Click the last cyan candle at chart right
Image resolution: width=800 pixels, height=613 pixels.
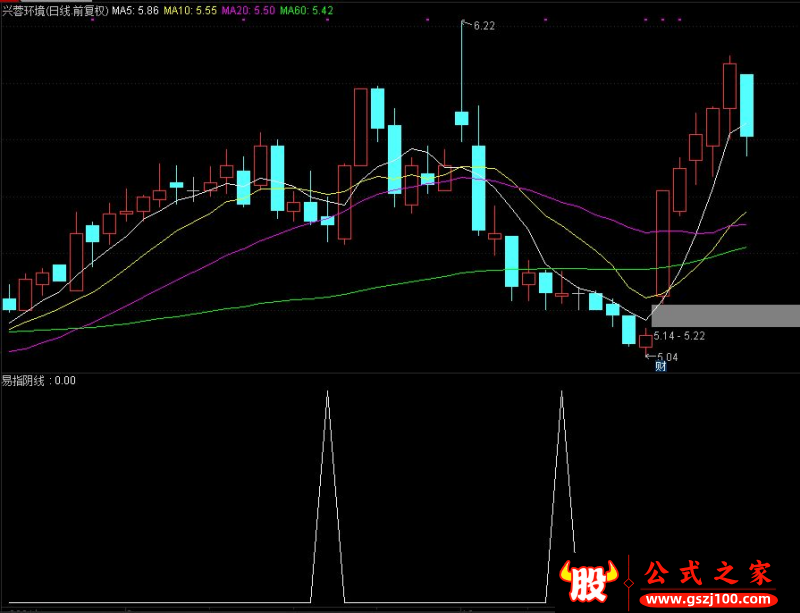click(x=747, y=105)
